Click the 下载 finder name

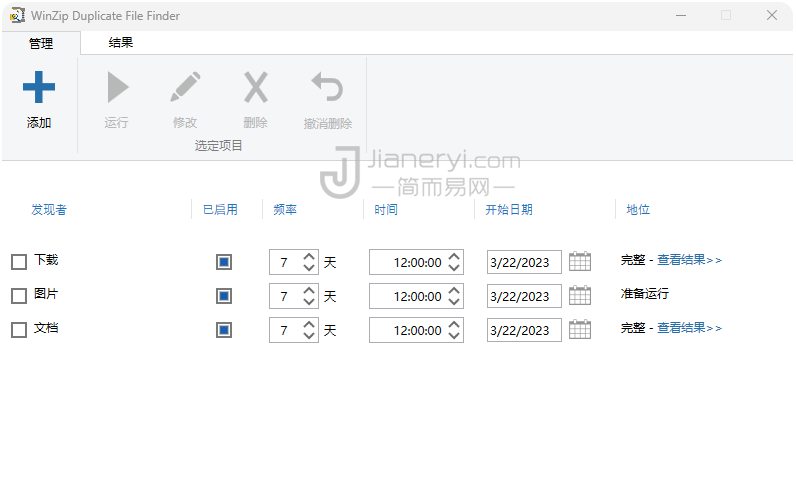pyautogui.click(x=46, y=260)
